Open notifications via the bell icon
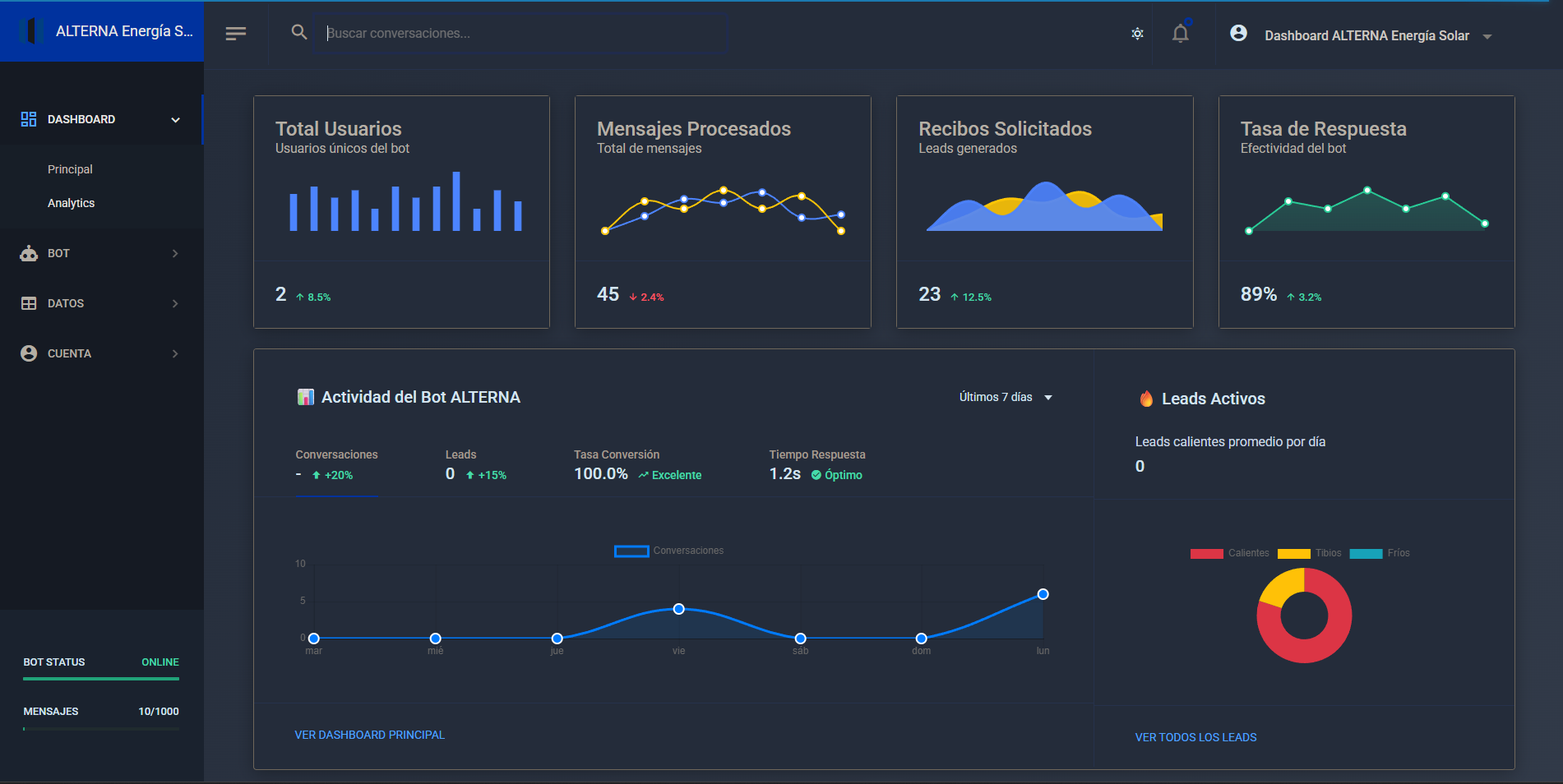This screenshot has height=784, width=1563. pos(1181,34)
